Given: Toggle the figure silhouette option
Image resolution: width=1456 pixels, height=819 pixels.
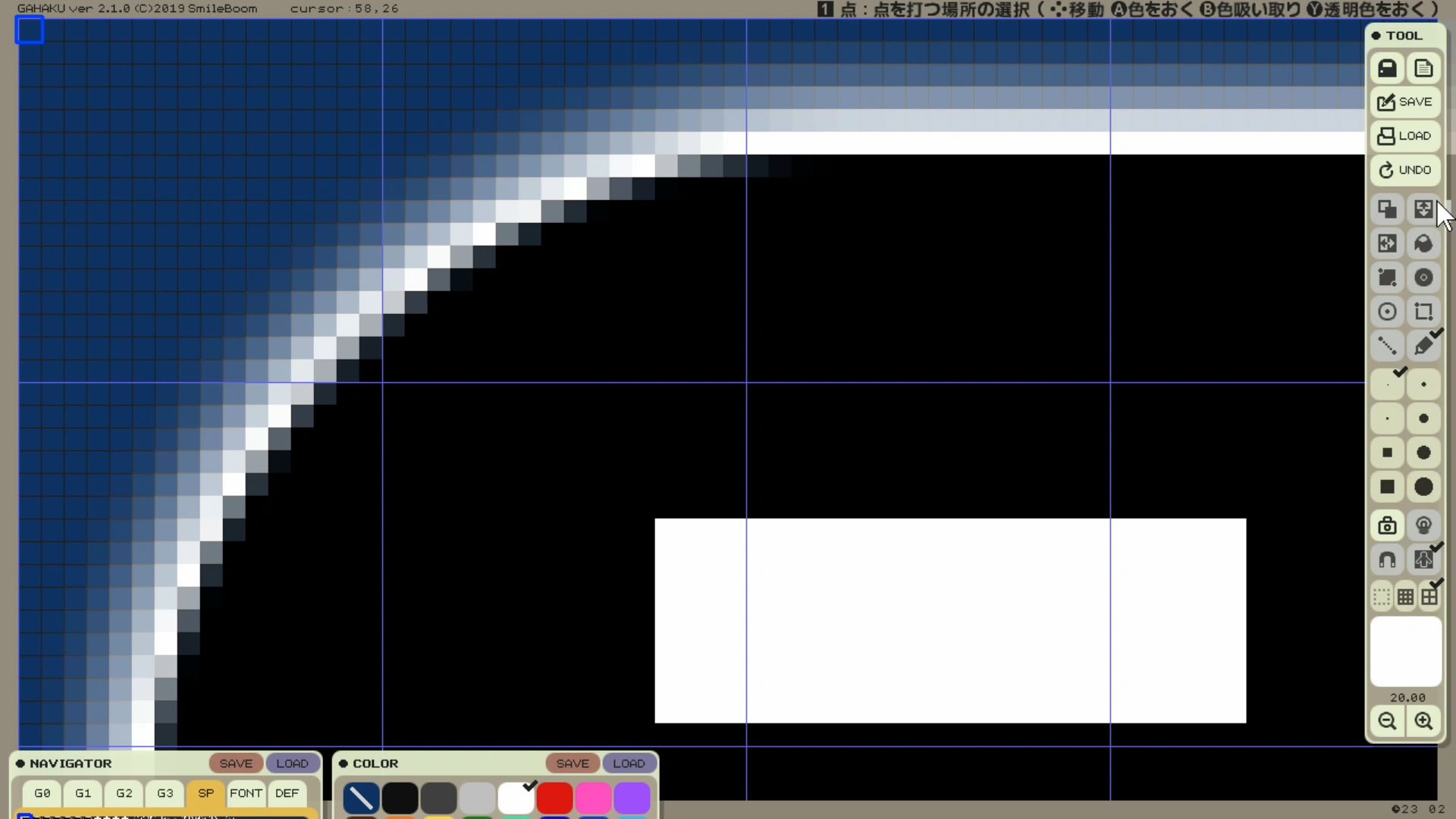Looking at the screenshot, I should [1423, 560].
